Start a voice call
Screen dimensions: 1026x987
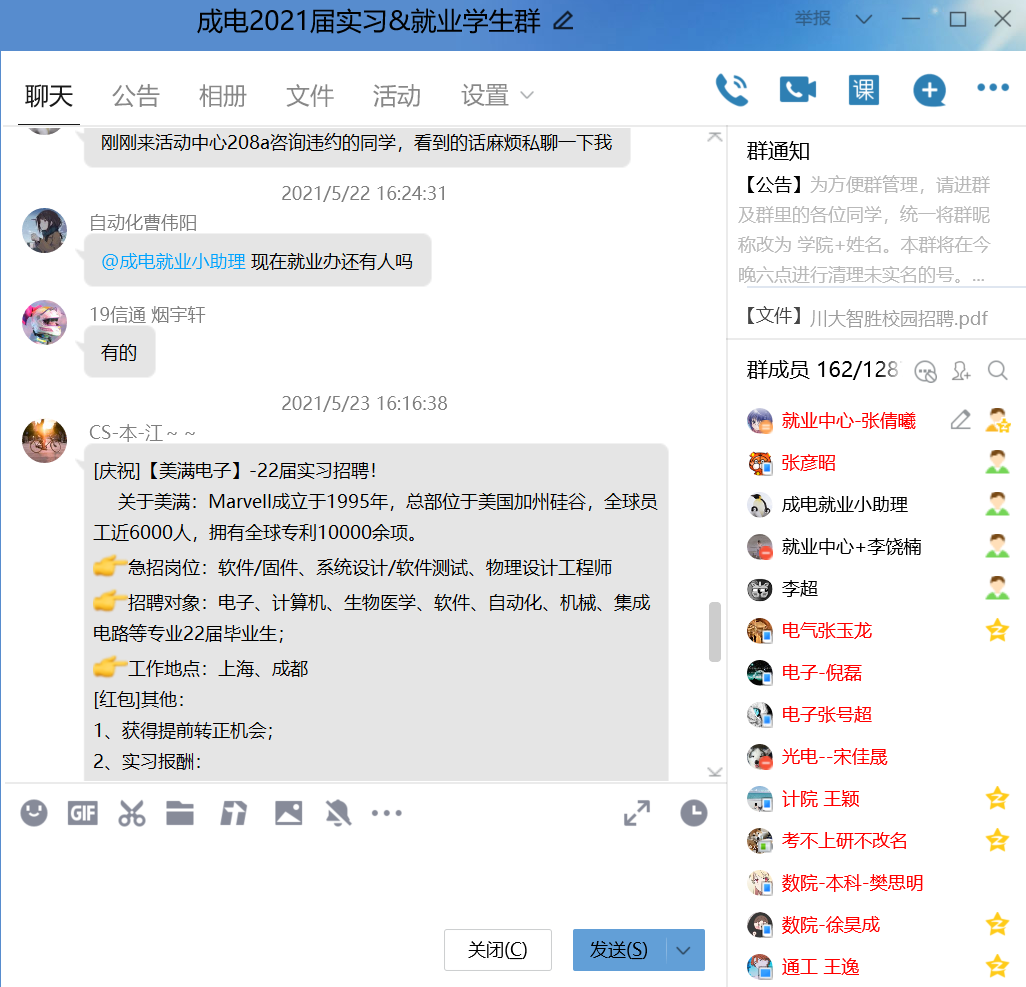(731, 89)
